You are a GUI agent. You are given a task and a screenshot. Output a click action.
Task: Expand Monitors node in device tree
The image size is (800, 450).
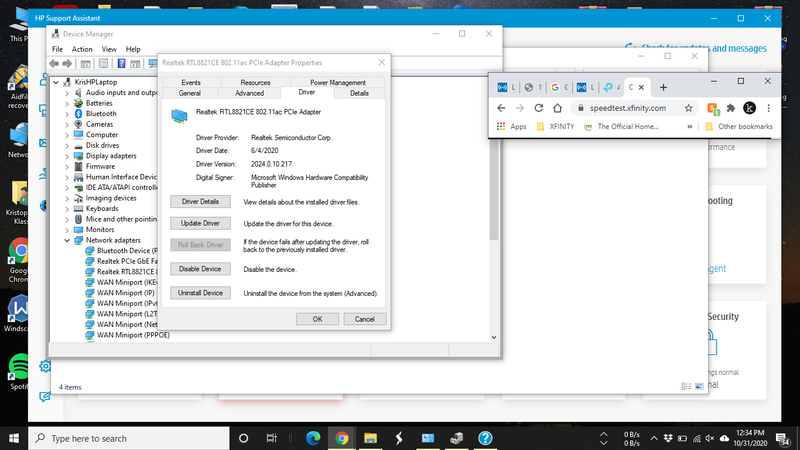[67, 230]
